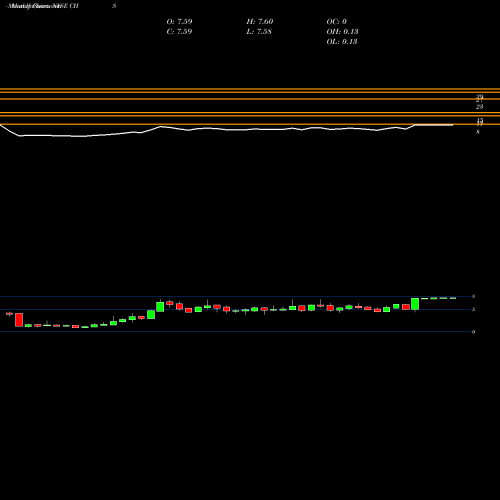Click the OH: 0.13 readout
500x500 pixels.
(x=342, y=32)
